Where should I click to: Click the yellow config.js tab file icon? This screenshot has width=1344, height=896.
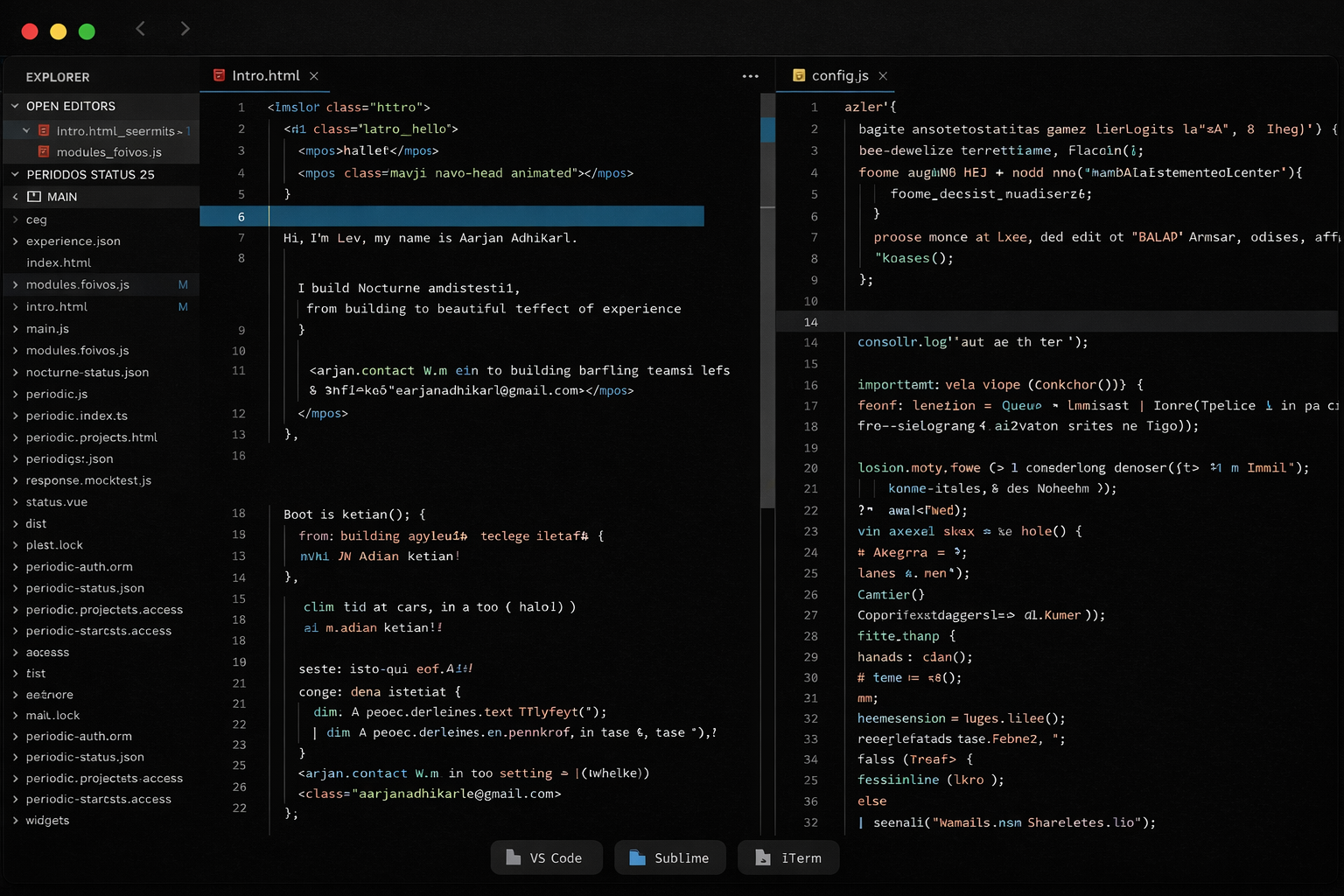click(798, 75)
